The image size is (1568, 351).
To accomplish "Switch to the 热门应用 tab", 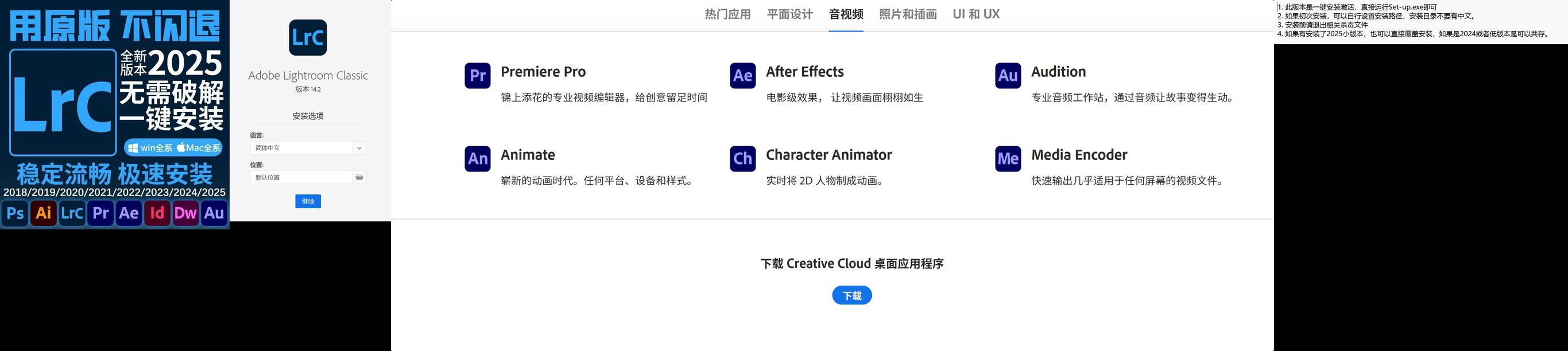I will point(727,14).
